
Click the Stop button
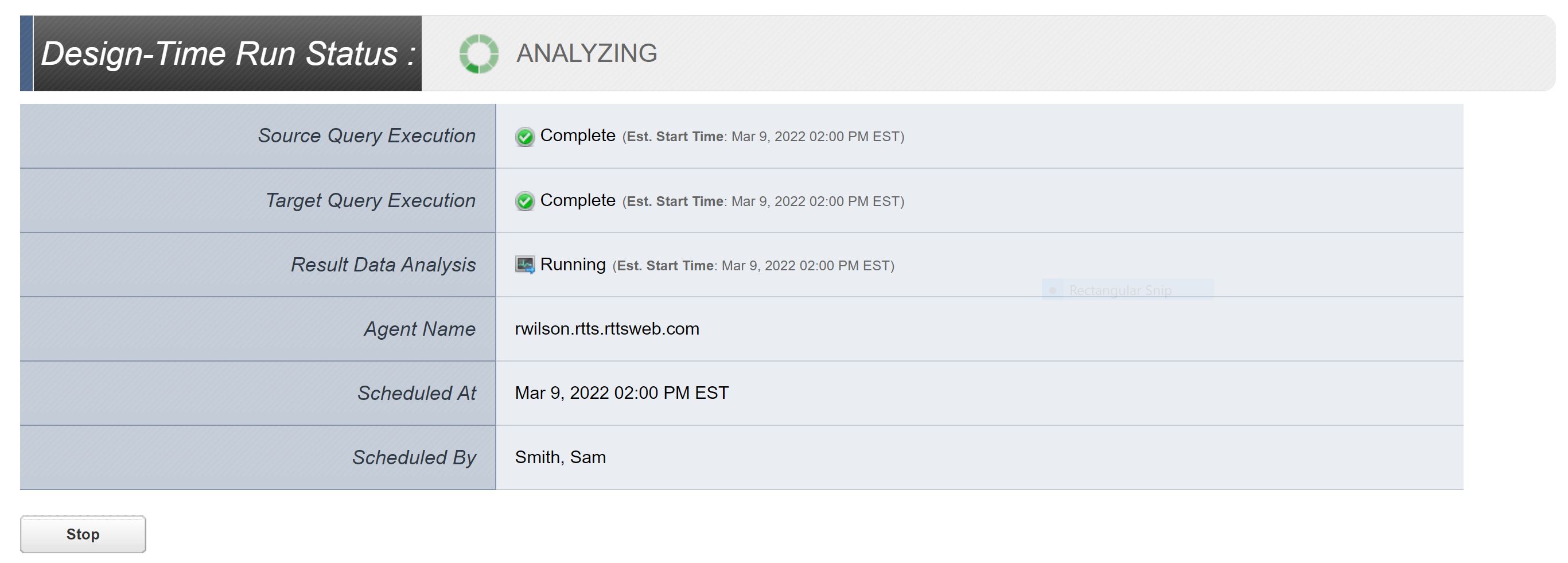point(83,534)
